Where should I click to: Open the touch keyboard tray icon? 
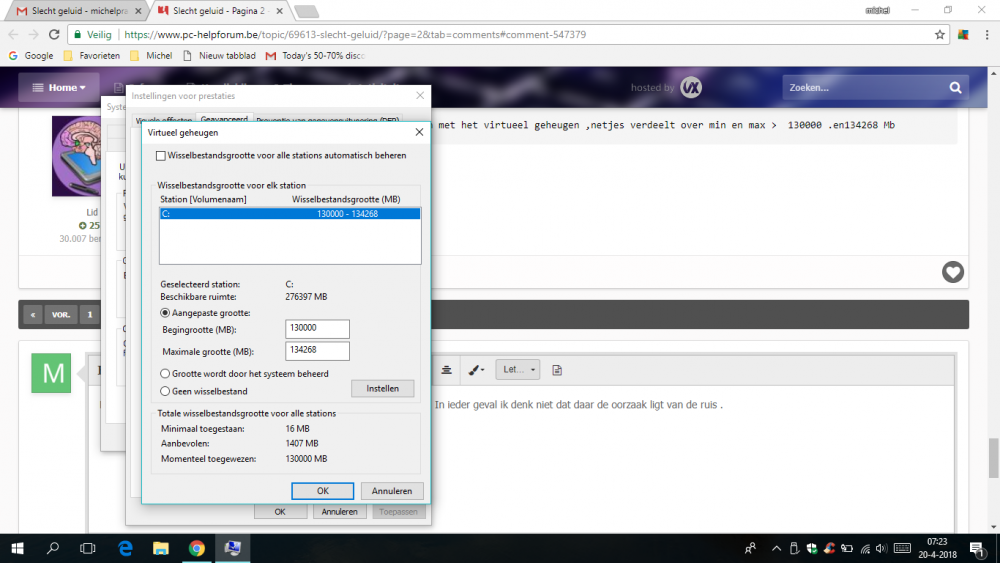click(902, 548)
